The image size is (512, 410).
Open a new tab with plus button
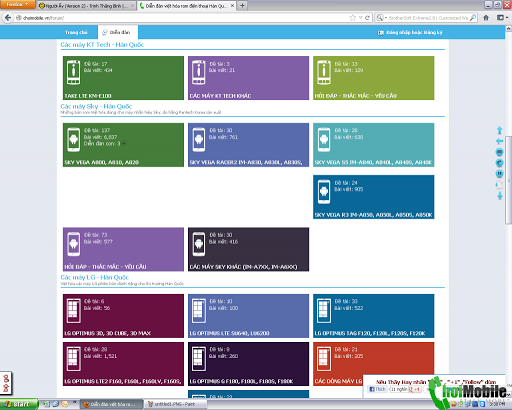242,5
